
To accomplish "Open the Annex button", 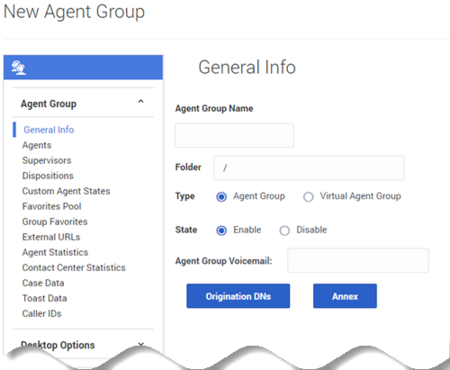I will coord(345,296).
